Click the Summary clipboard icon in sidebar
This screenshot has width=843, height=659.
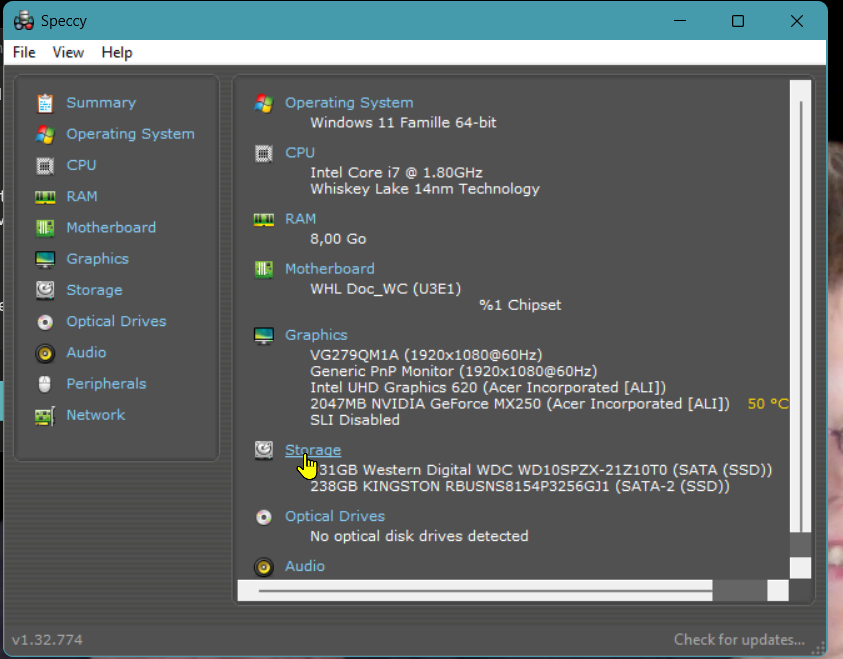(45, 103)
